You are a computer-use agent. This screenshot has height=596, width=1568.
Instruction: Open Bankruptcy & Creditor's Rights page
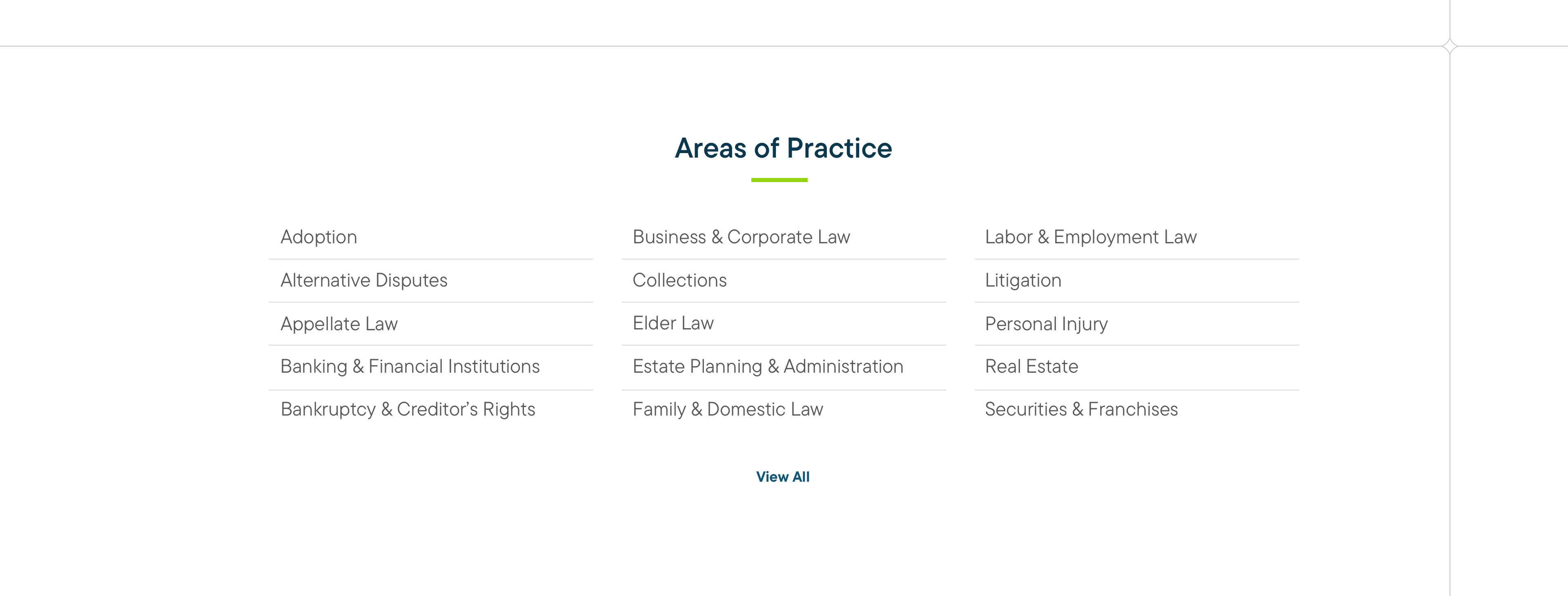(408, 410)
